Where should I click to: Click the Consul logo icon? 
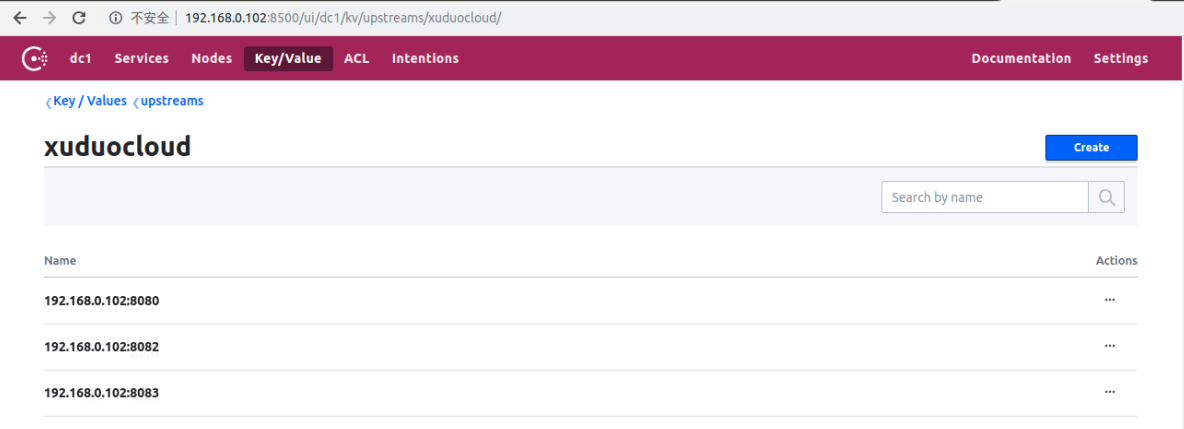coord(35,59)
